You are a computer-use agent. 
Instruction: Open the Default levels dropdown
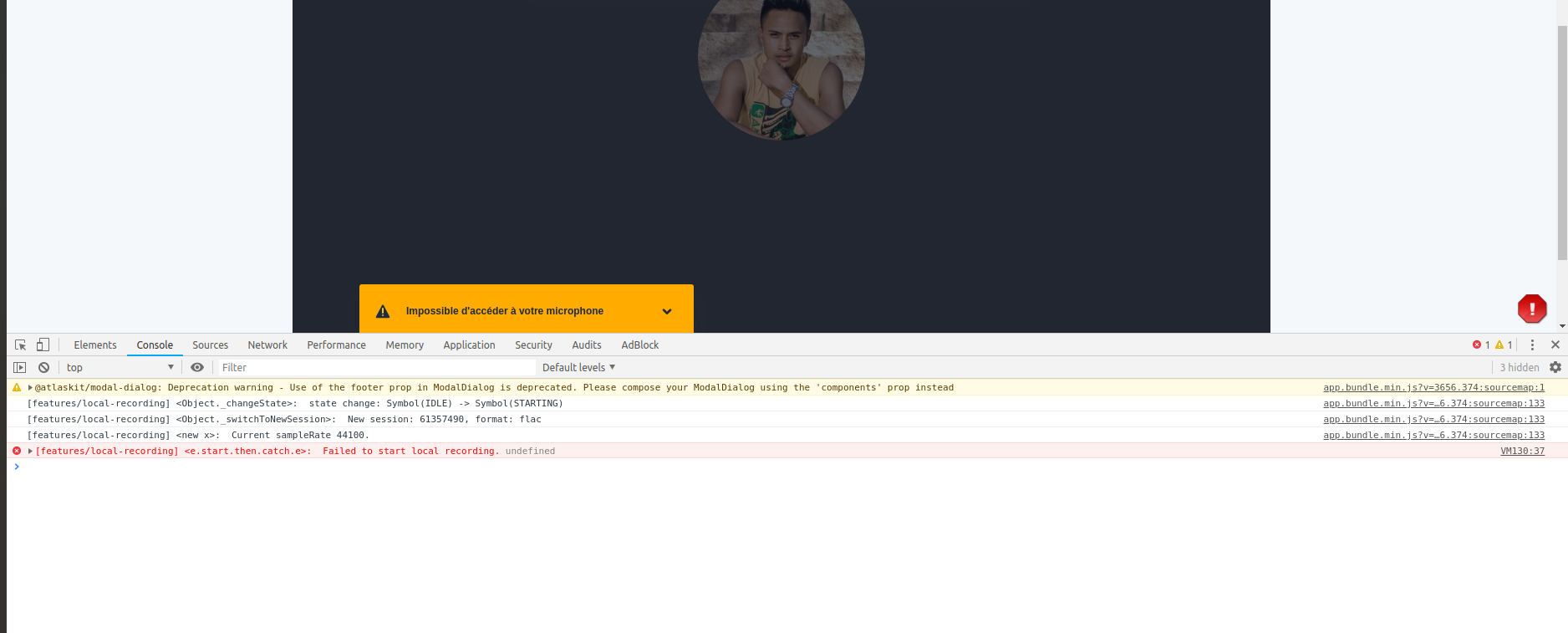(578, 367)
